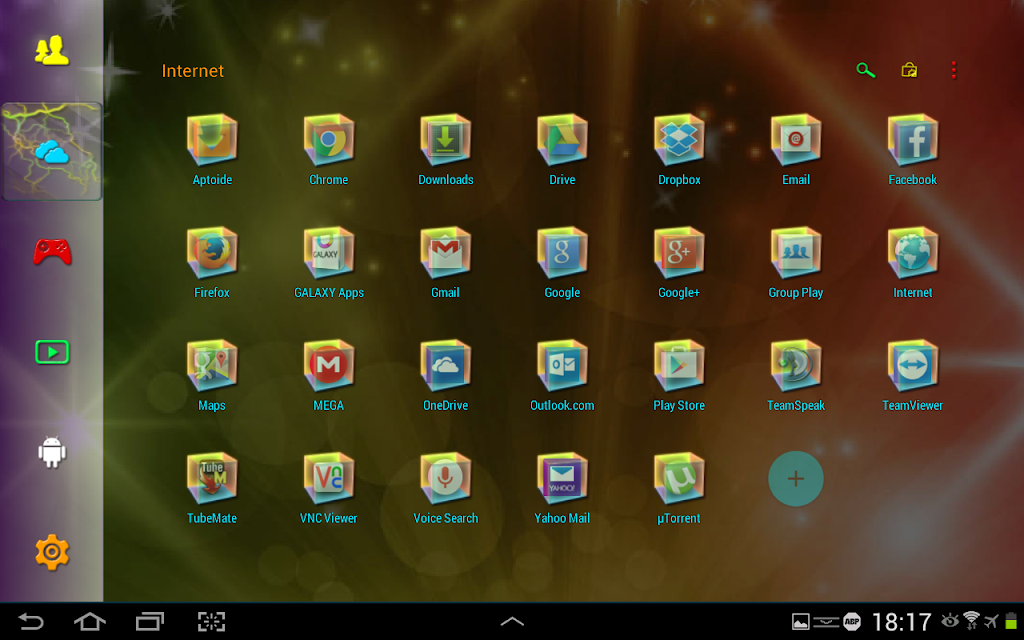Launch µTorrent
The width and height of the screenshot is (1024, 640).
point(679,479)
